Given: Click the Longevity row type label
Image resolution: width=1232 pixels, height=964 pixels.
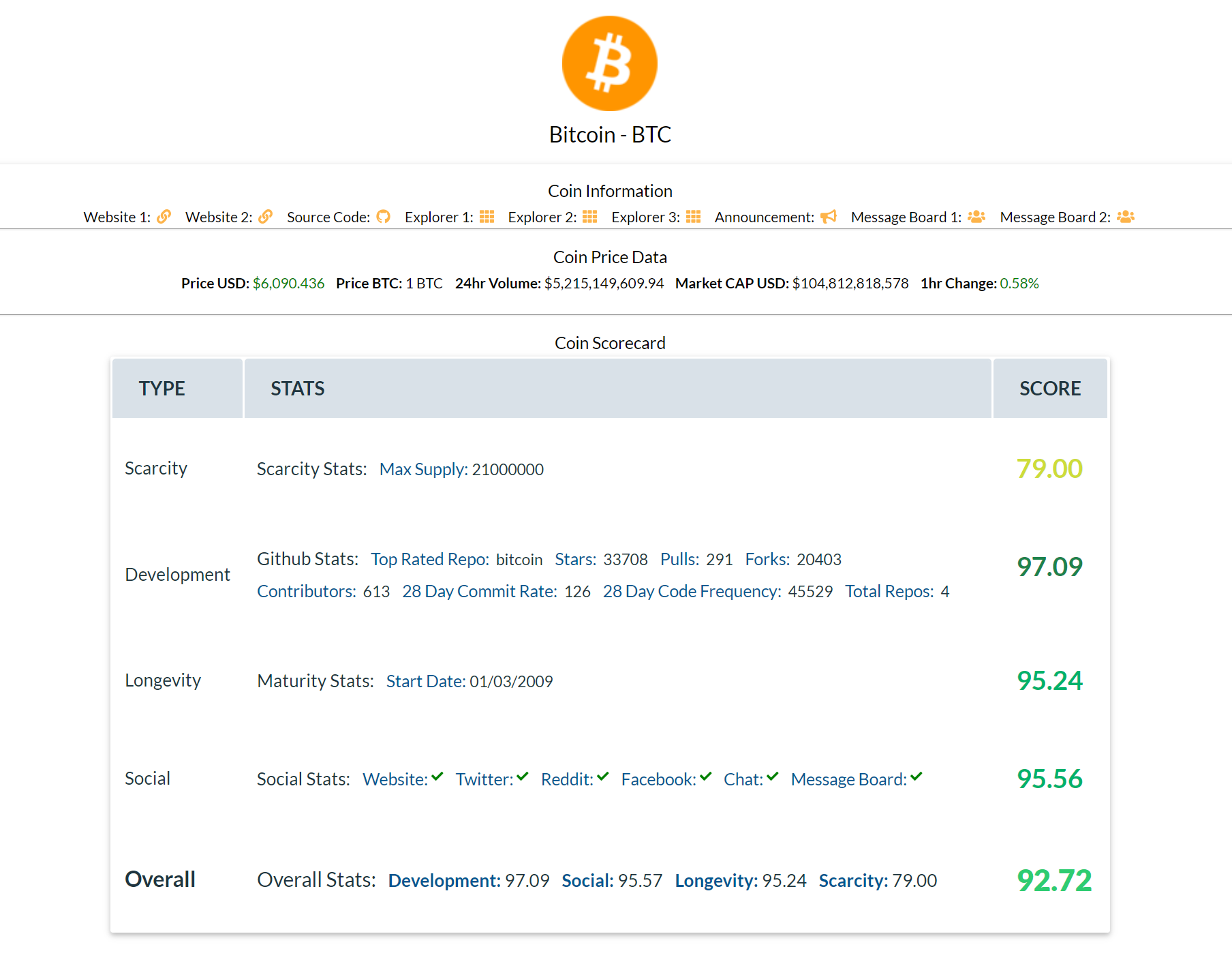Looking at the screenshot, I should click(x=163, y=680).
